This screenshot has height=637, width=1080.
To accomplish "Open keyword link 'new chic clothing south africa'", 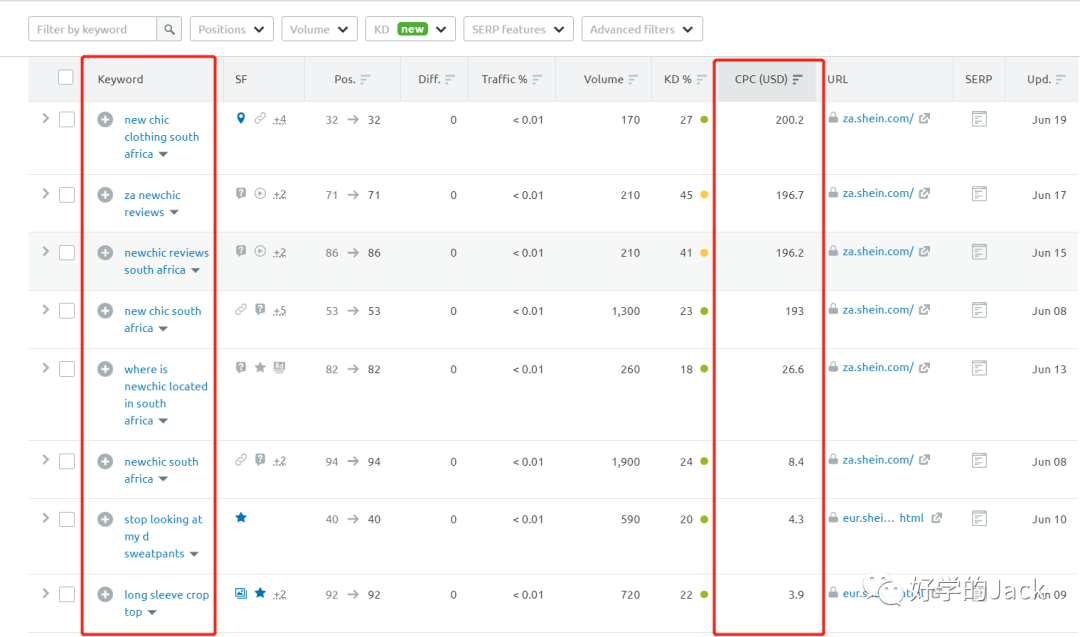I will click(161, 136).
